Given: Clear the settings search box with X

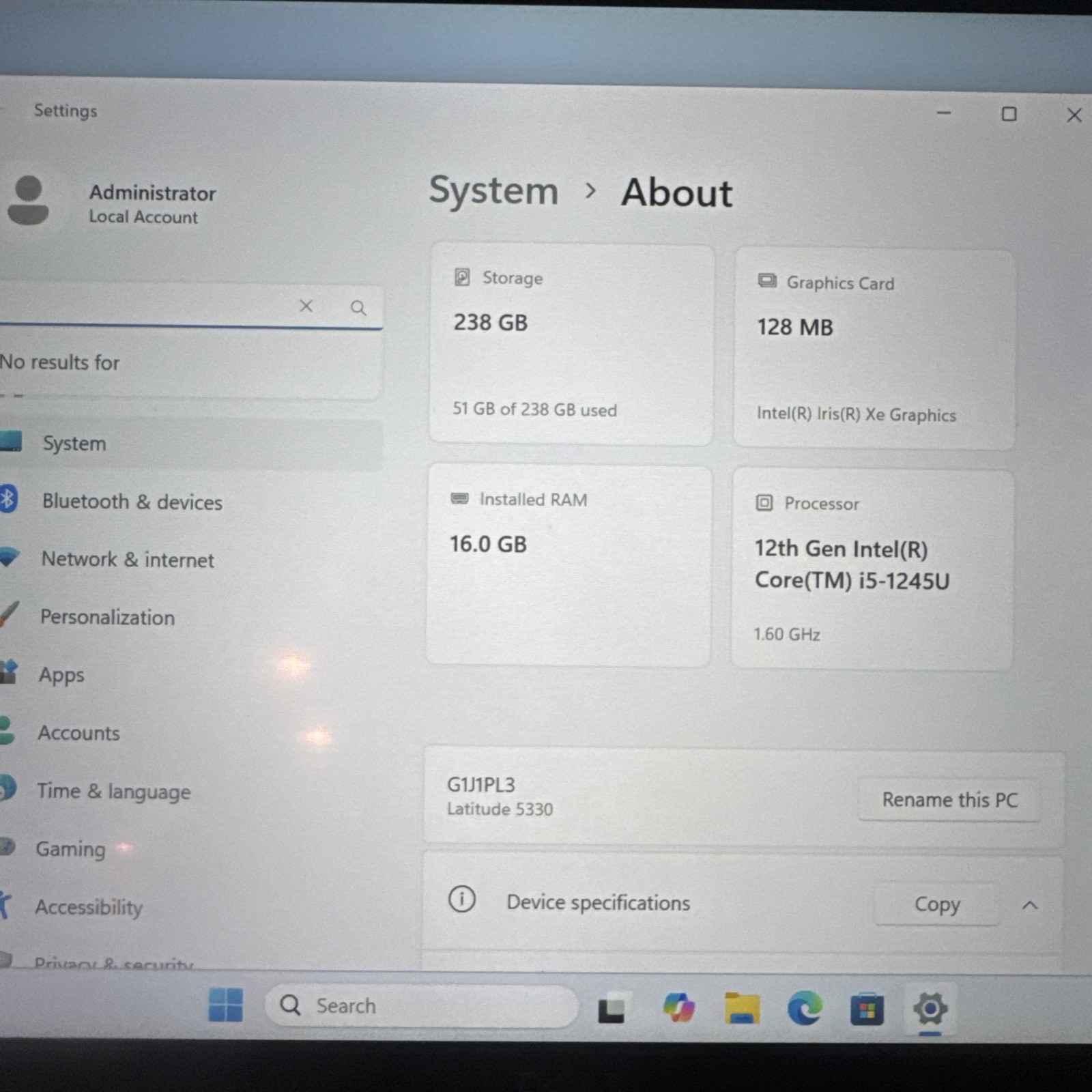Looking at the screenshot, I should point(306,306).
